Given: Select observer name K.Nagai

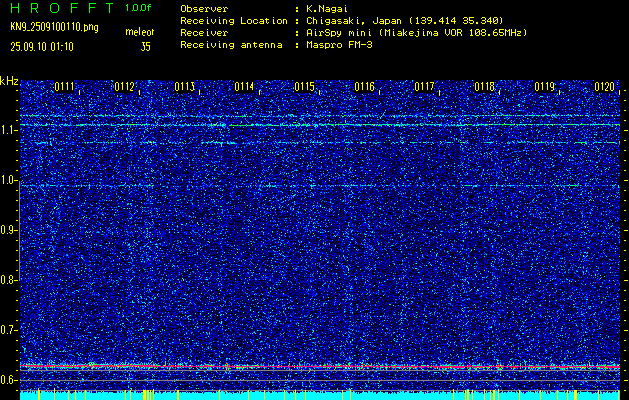Looking at the screenshot, I should [327, 9].
